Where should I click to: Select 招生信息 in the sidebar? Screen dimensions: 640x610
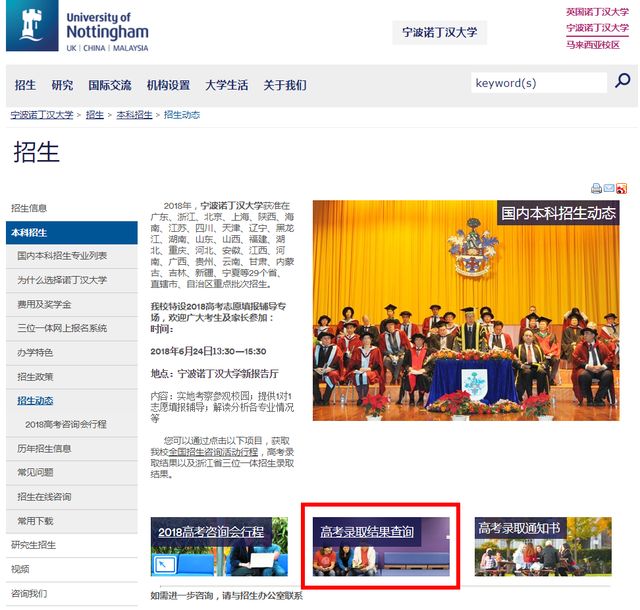[72, 208]
